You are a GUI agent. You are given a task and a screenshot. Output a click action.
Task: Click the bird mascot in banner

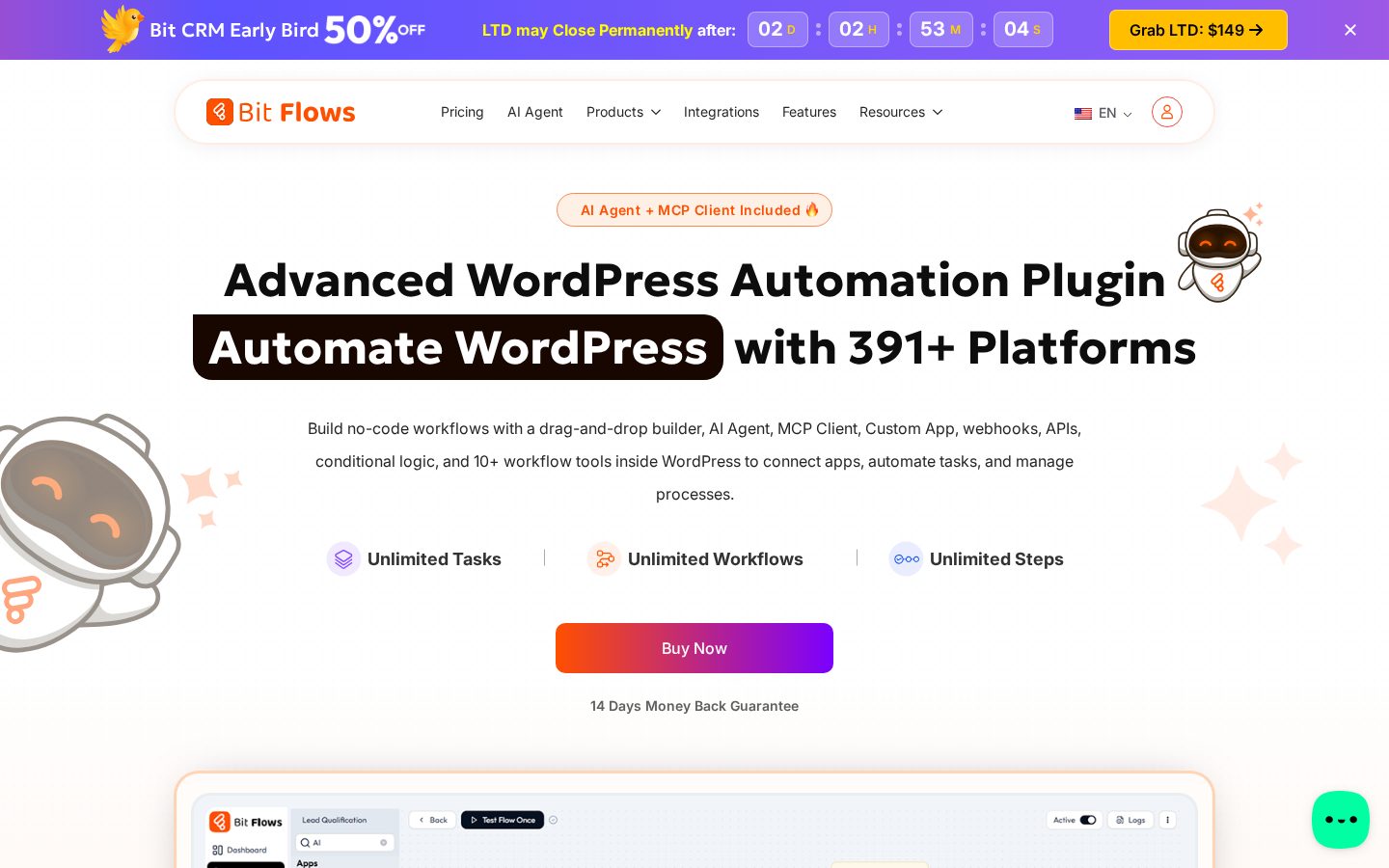point(123,29)
